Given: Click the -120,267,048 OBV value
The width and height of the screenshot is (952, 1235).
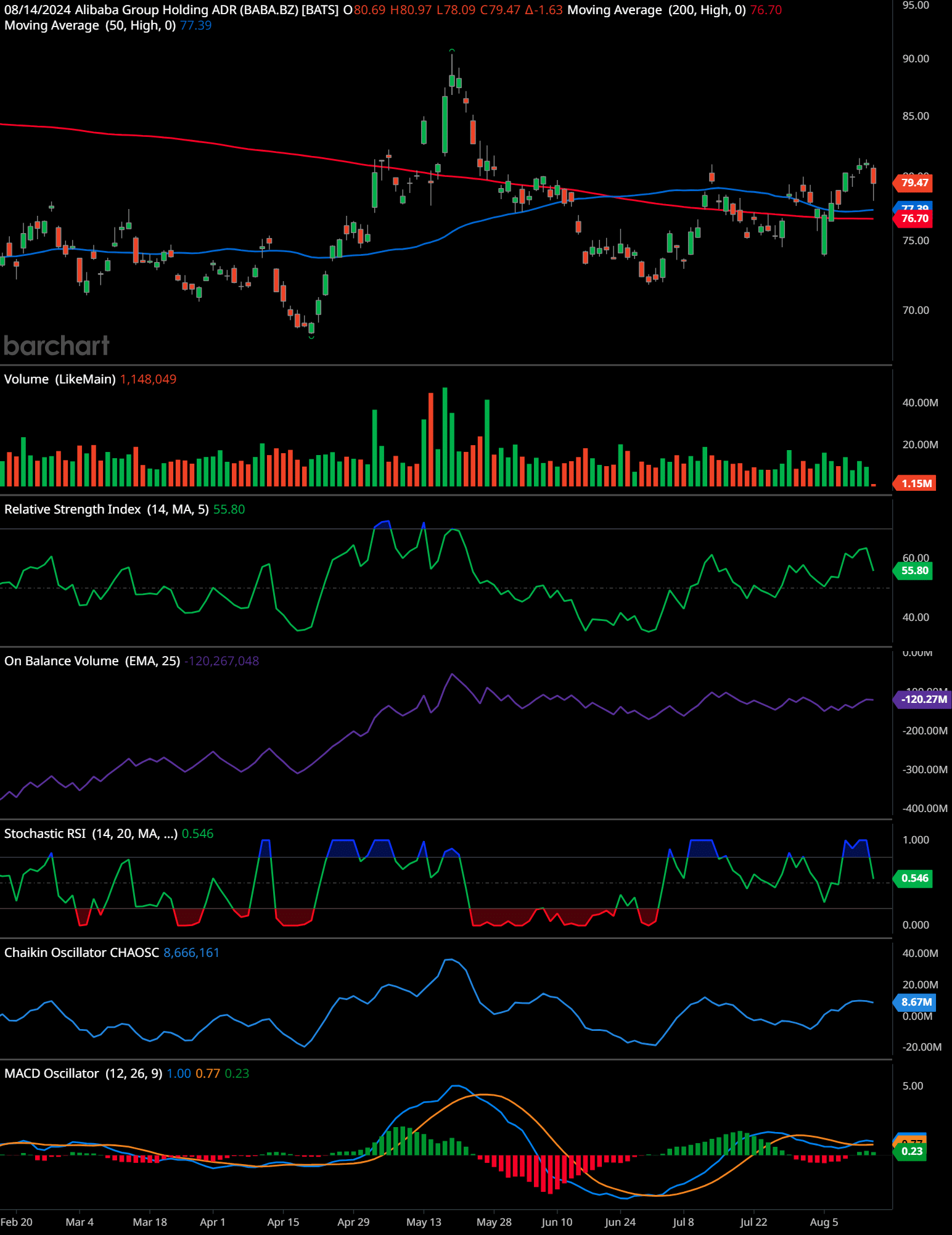Looking at the screenshot, I should pyautogui.click(x=221, y=661).
